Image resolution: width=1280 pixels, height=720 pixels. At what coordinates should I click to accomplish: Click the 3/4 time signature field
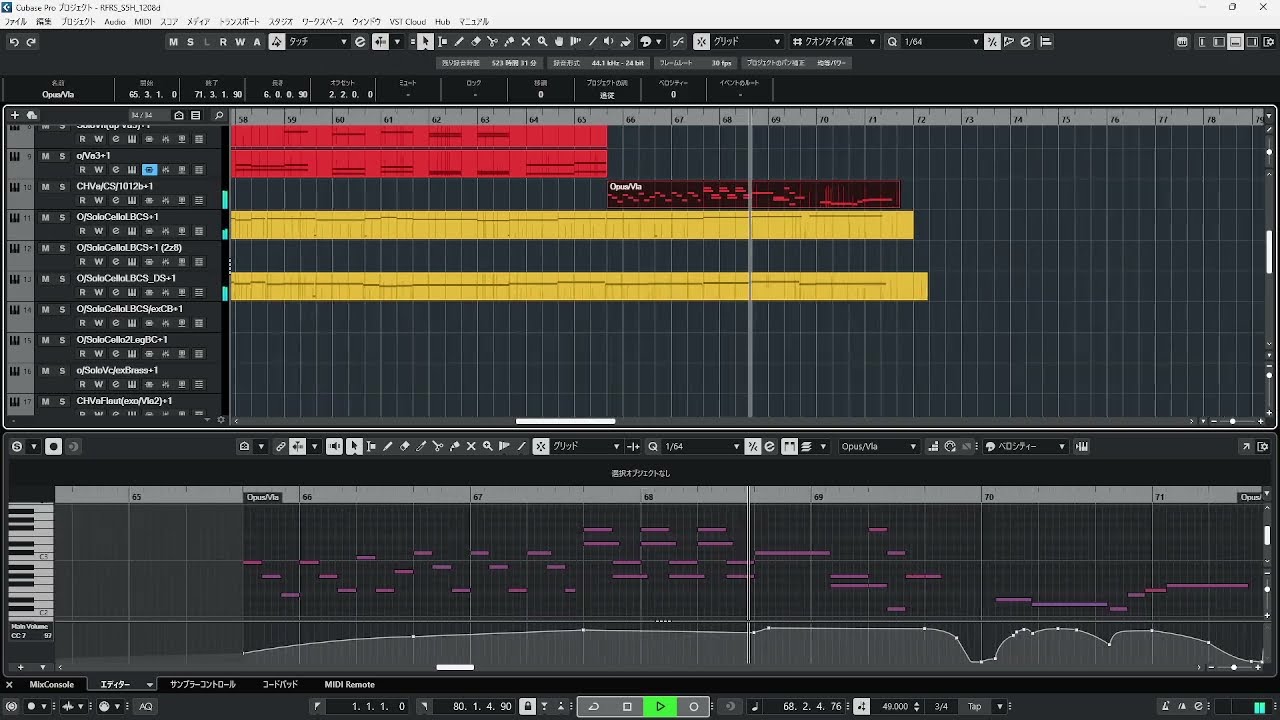click(941, 706)
